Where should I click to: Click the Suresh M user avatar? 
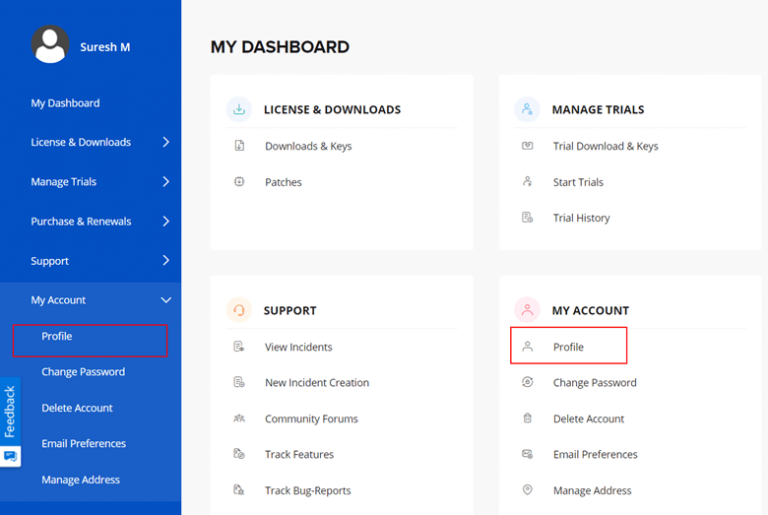point(50,46)
